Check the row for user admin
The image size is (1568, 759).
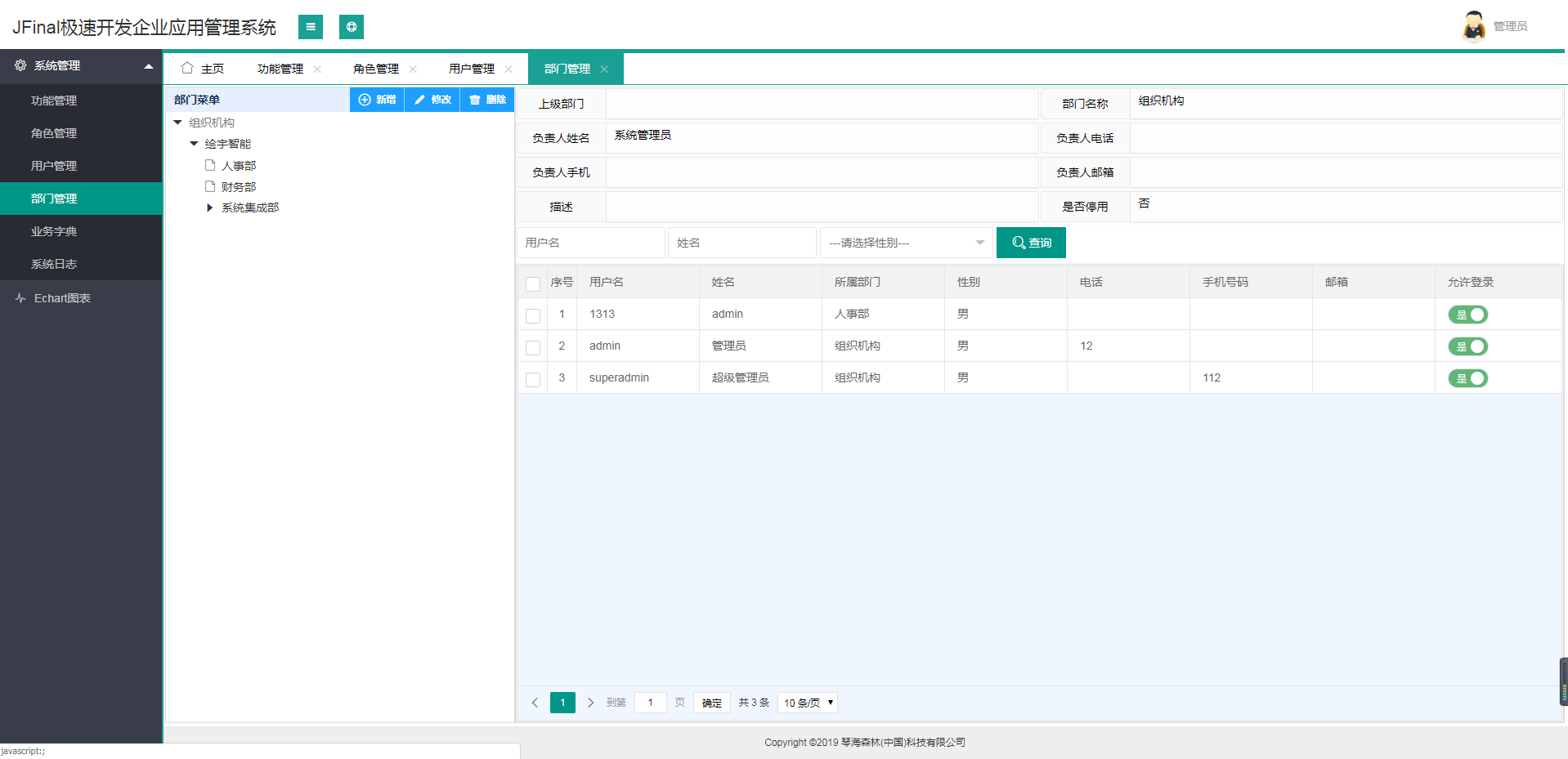(x=533, y=347)
